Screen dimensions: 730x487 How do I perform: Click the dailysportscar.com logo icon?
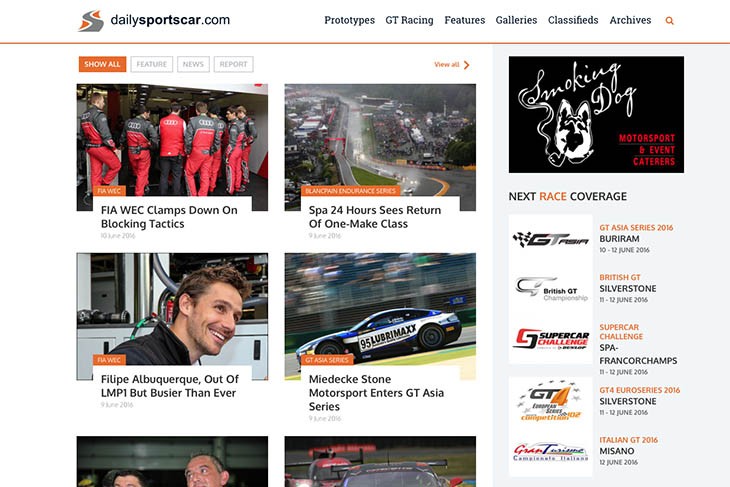pyautogui.click(x=91, y=20)
